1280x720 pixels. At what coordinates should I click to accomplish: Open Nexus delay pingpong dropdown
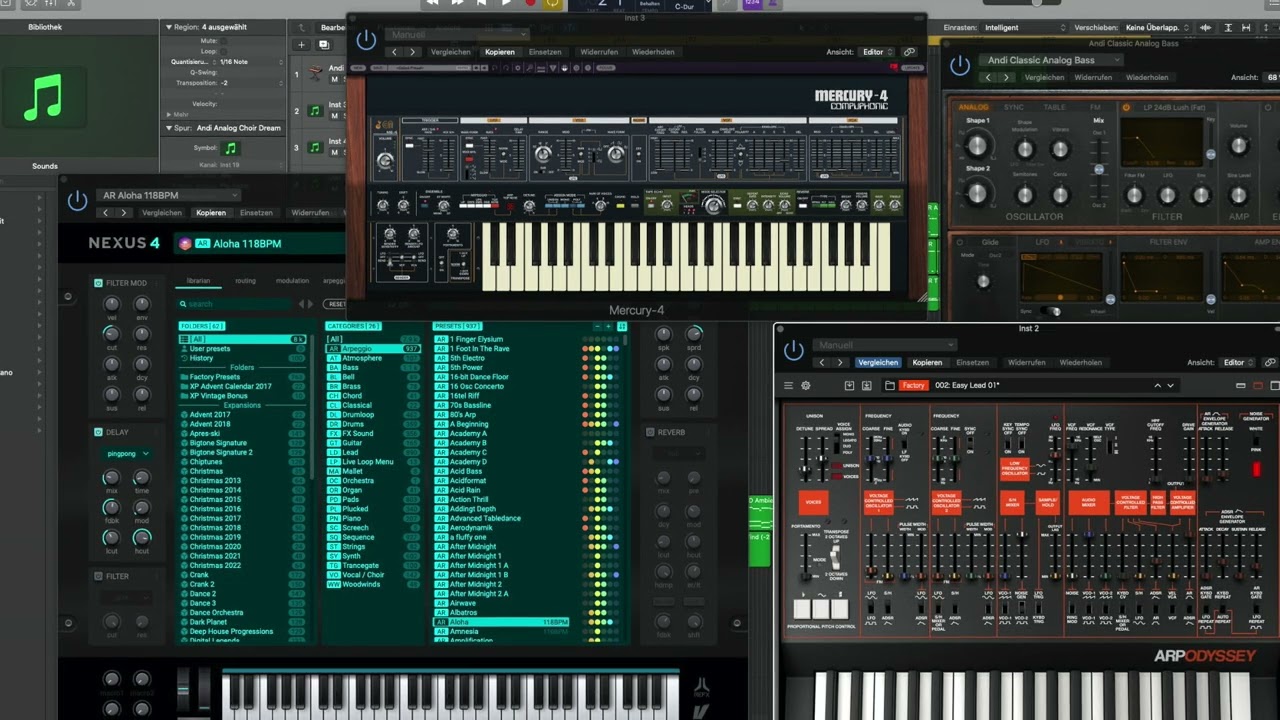127,453
